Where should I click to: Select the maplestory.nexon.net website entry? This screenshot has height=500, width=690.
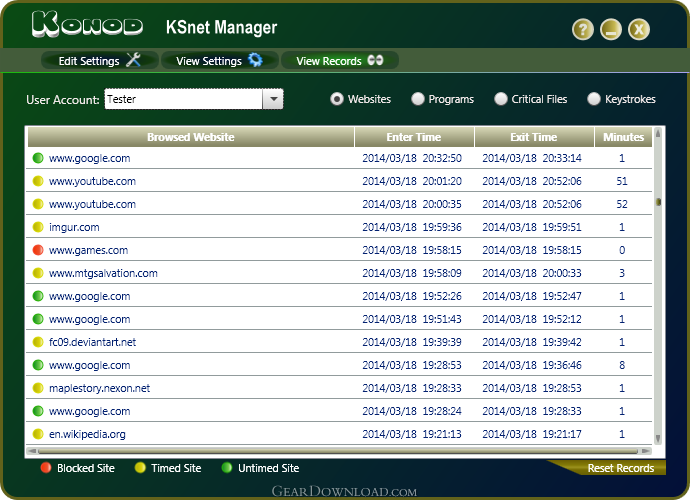point(99,388)
